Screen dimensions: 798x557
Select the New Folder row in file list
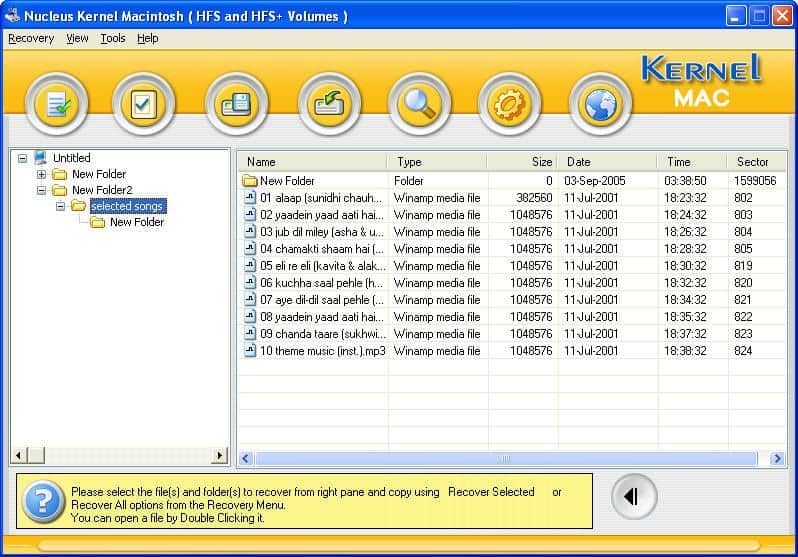(511, 181)
